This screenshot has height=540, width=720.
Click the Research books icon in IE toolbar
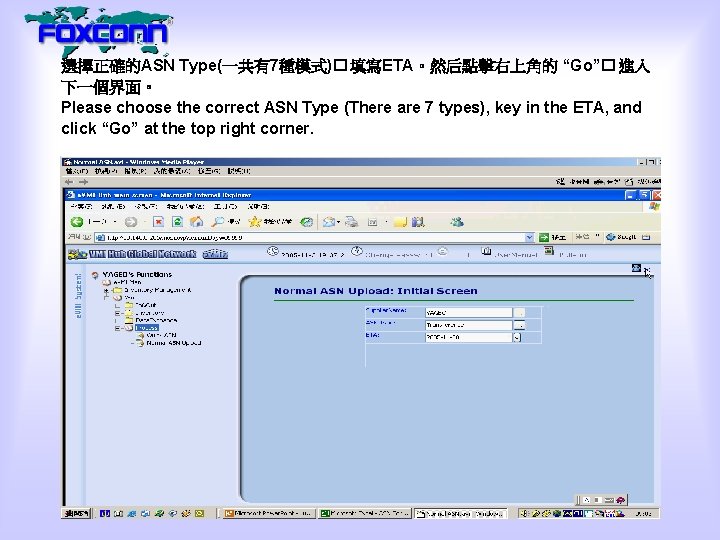tap(417, 222)
